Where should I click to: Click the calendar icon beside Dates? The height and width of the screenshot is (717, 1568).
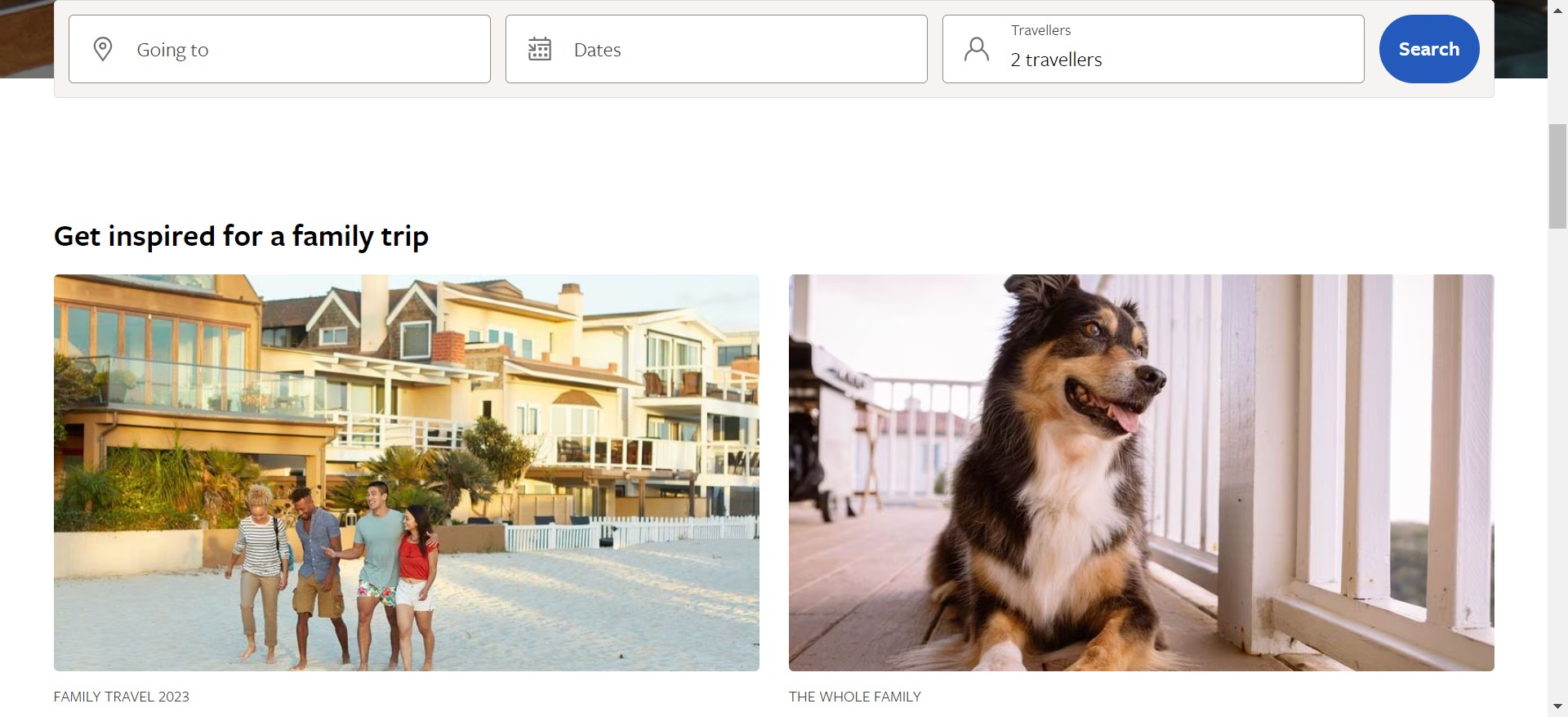(539, 49)
